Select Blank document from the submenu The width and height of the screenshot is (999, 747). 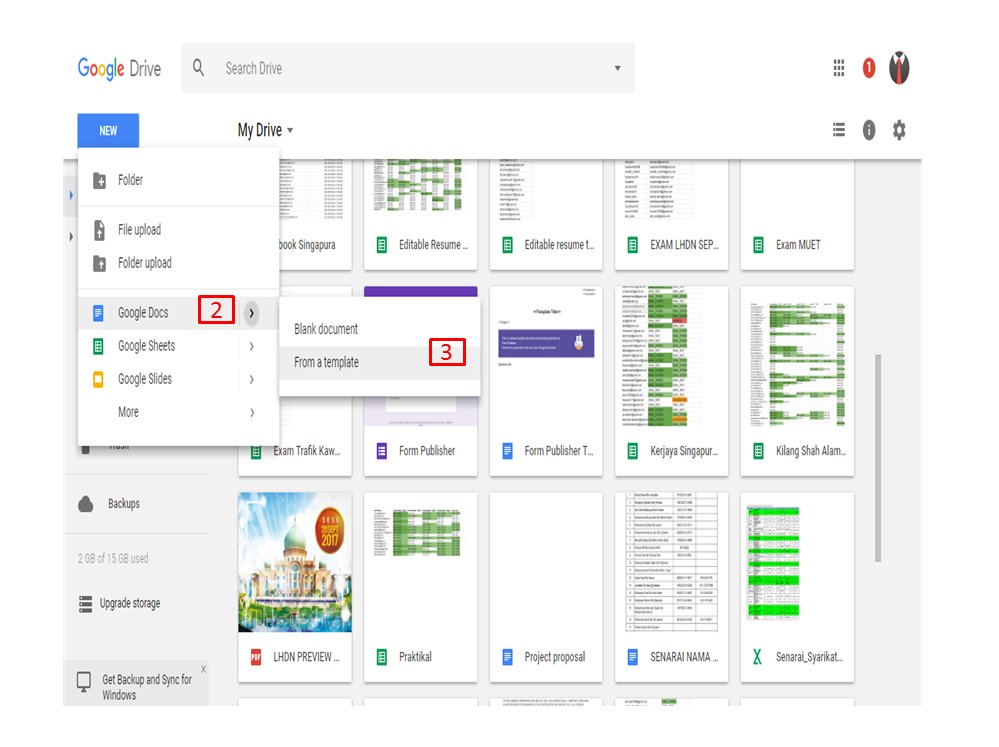[380, 329]
